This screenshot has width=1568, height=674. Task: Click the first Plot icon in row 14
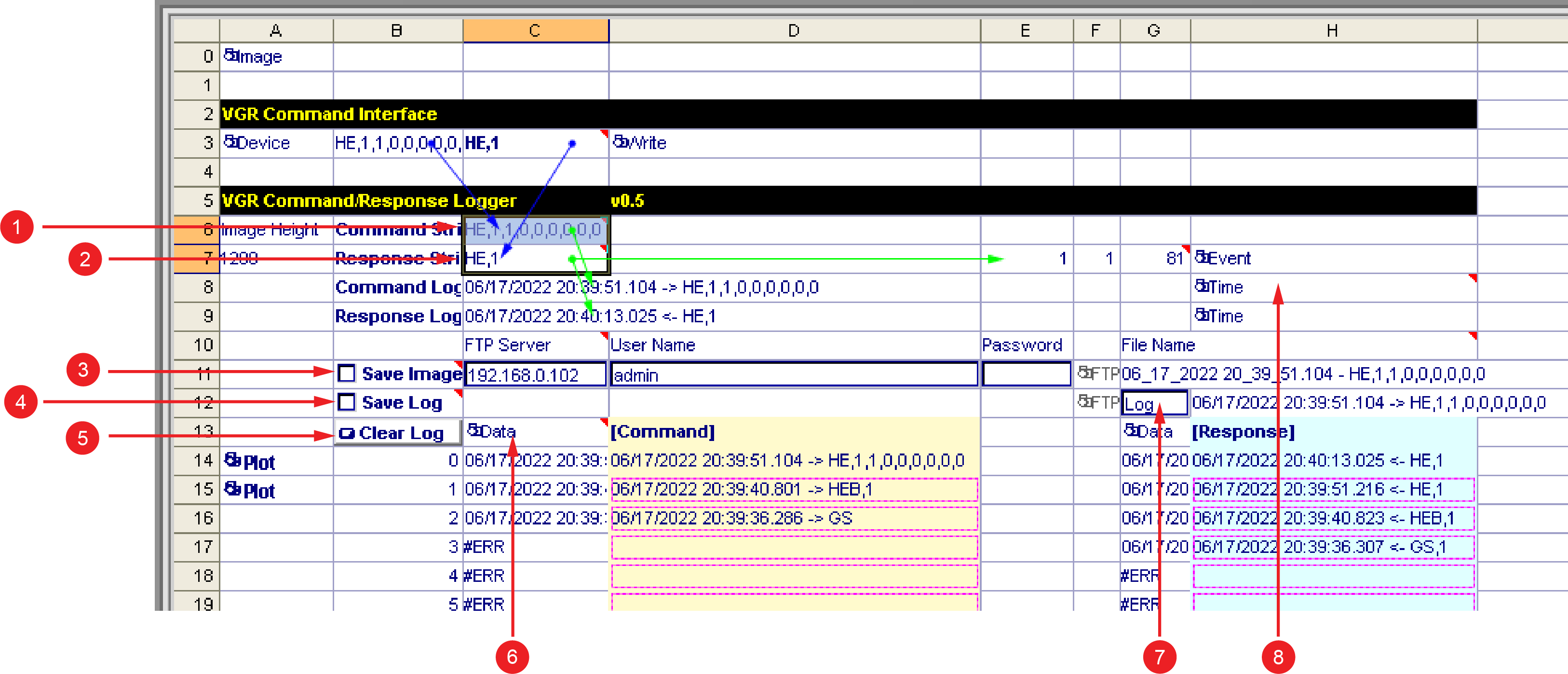[x=233, y=460]
